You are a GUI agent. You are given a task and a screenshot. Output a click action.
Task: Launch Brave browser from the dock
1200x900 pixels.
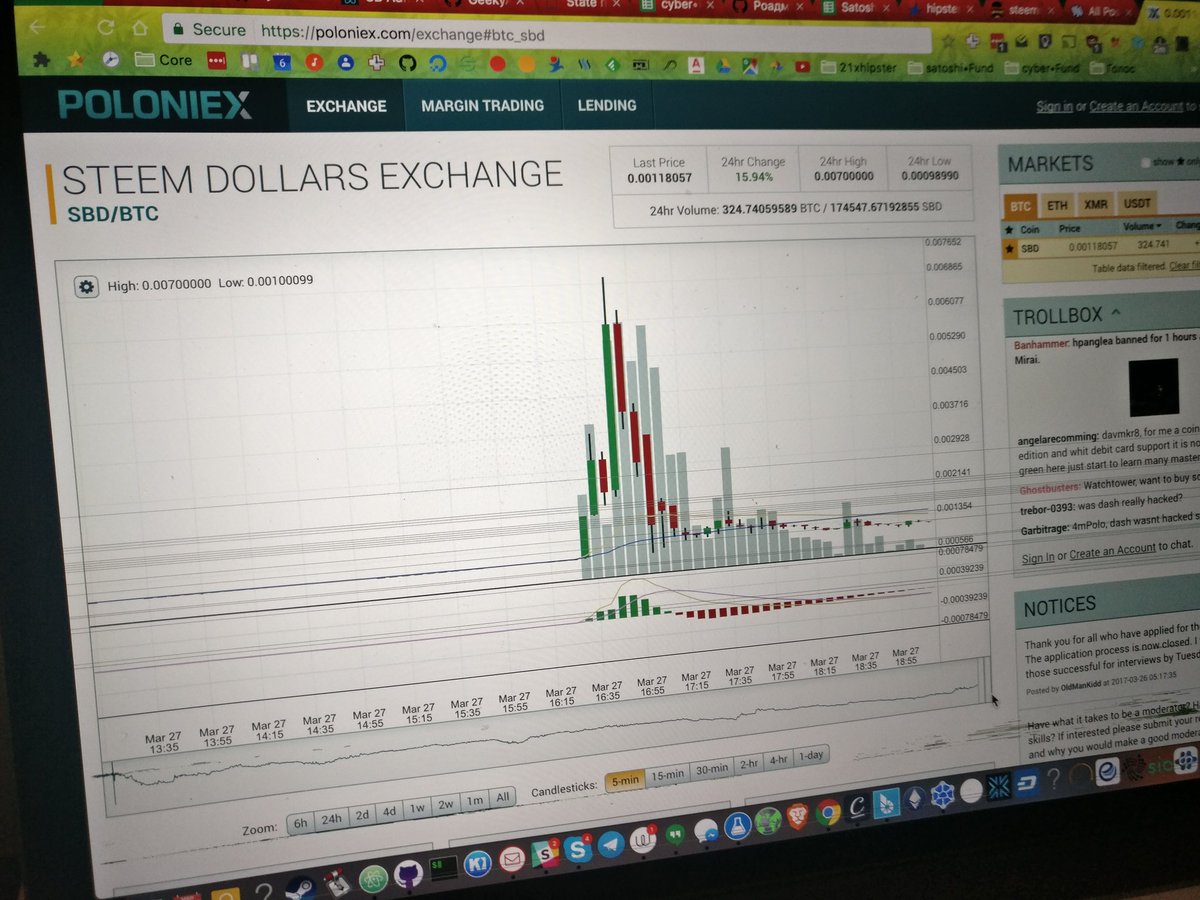797,815
